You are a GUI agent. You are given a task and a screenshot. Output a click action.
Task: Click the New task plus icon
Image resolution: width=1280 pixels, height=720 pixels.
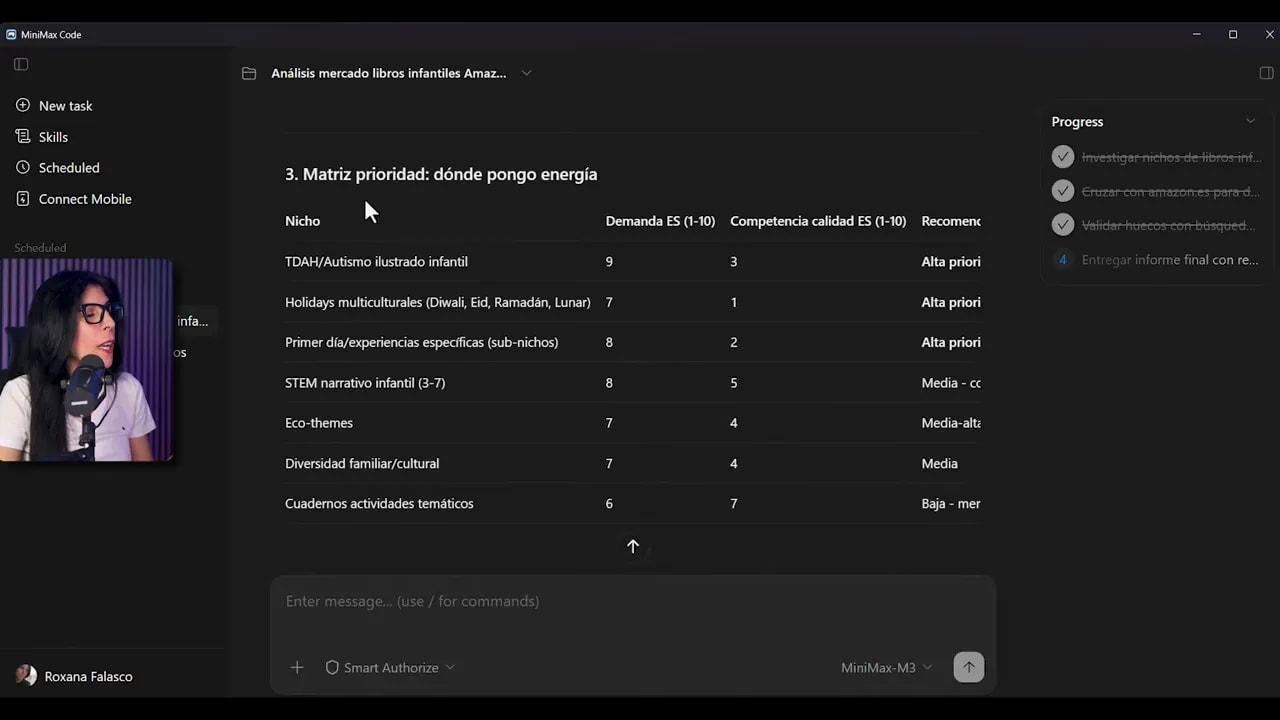click(23, 105)
